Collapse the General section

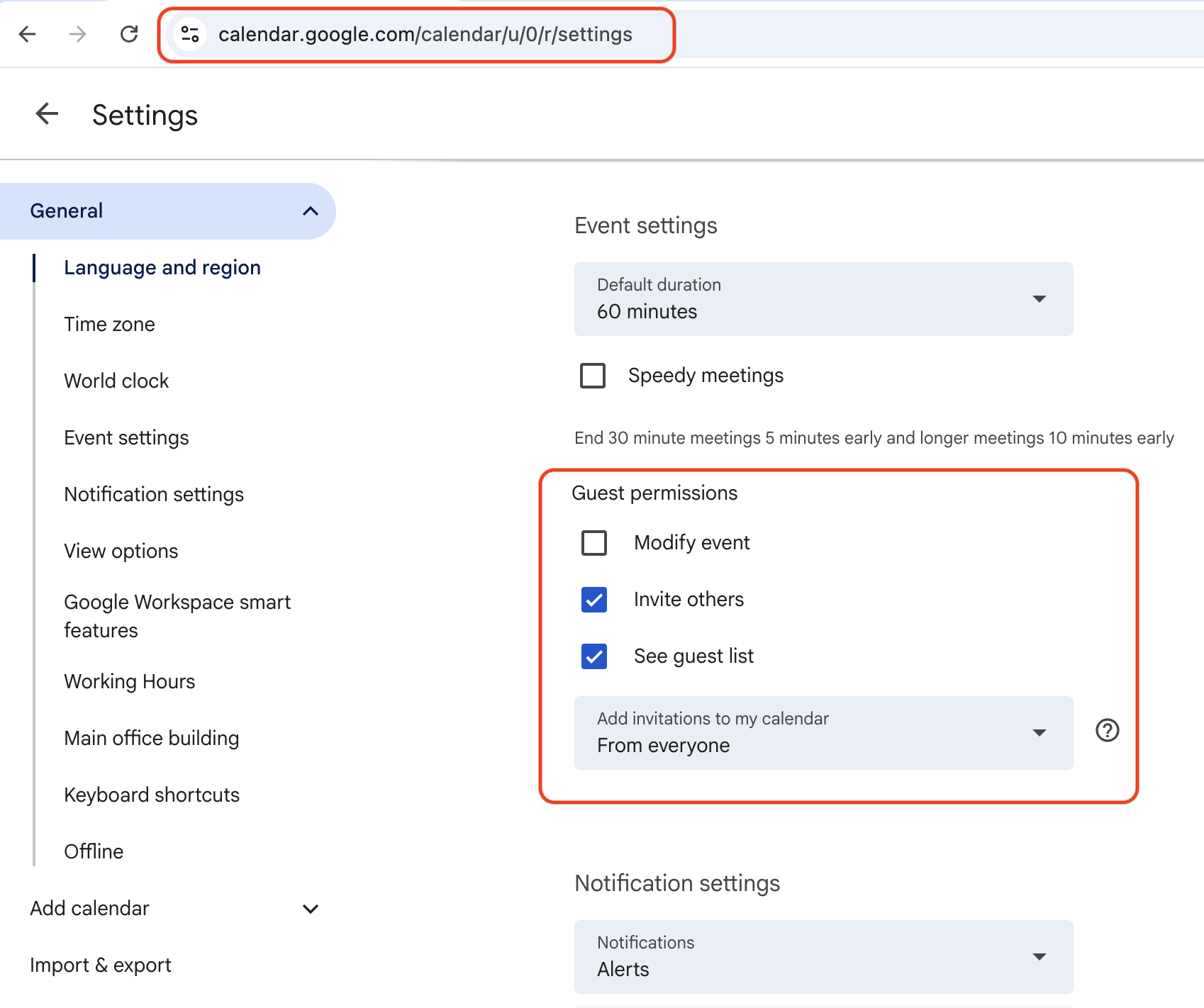pos(310,211)
